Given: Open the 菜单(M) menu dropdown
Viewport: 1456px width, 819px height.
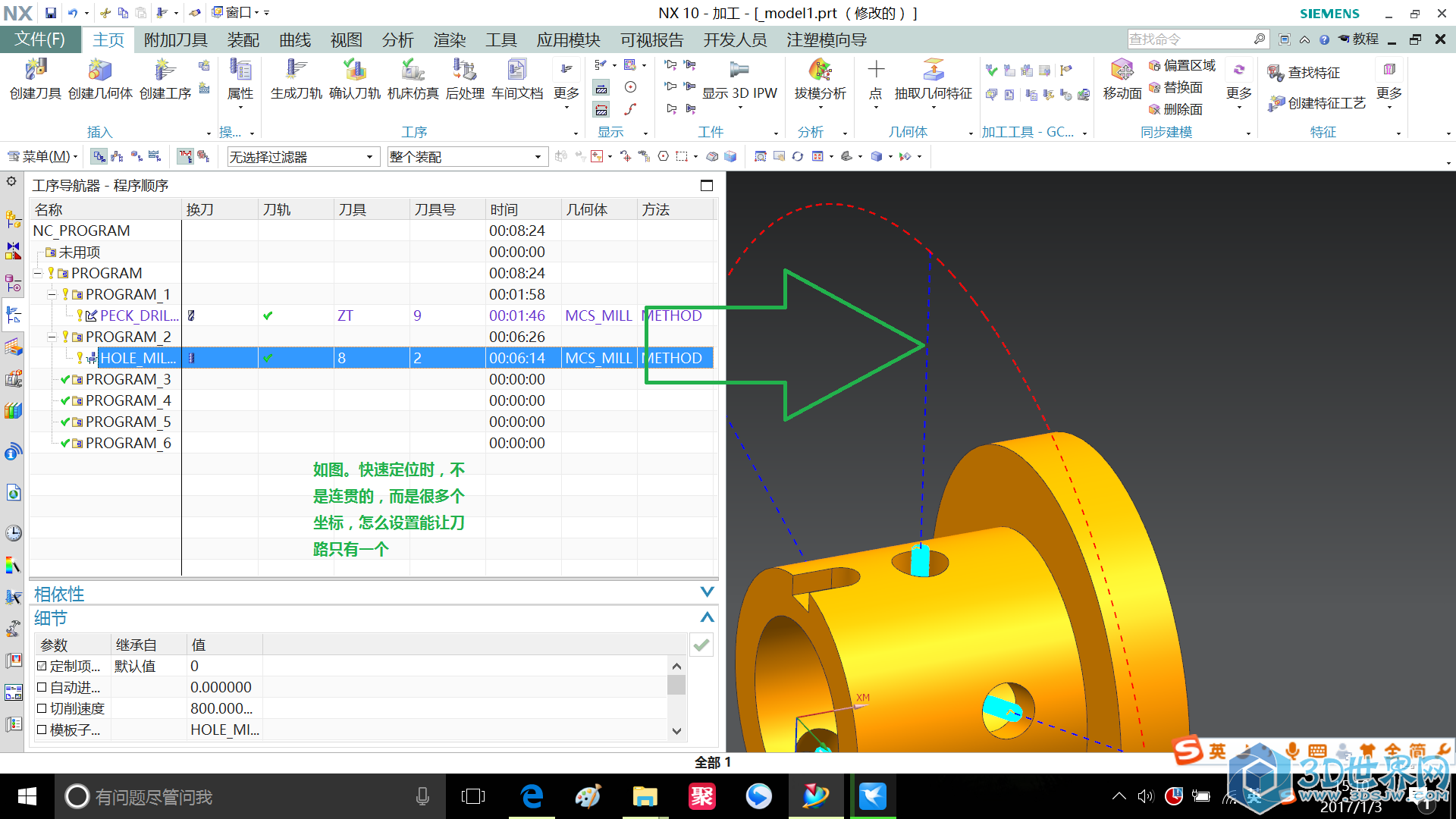Looking at the screenshot, I should coord(43,156).
